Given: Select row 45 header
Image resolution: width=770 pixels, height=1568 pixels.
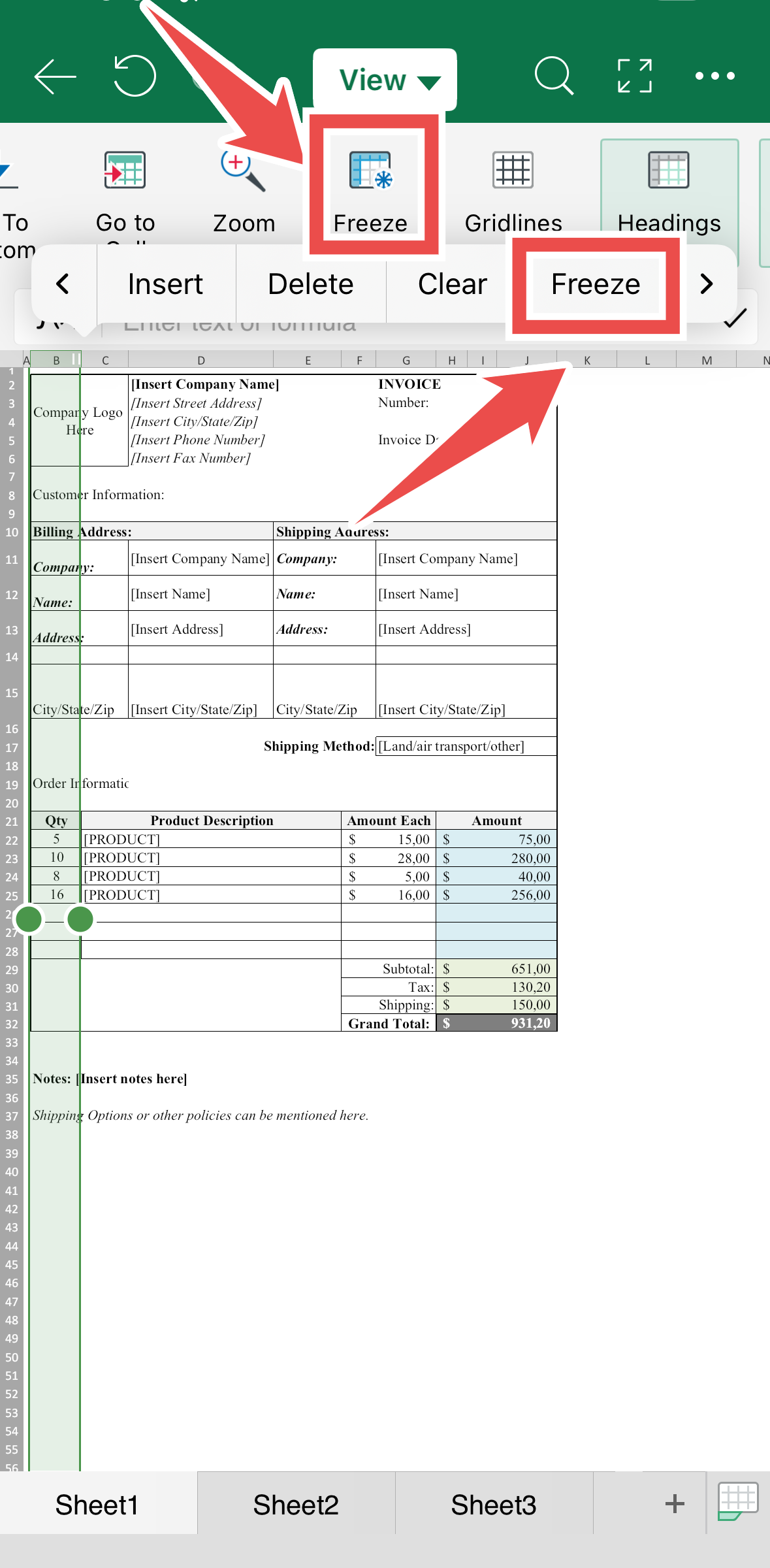Looking at the screenshot, I should pos(12,1264).
